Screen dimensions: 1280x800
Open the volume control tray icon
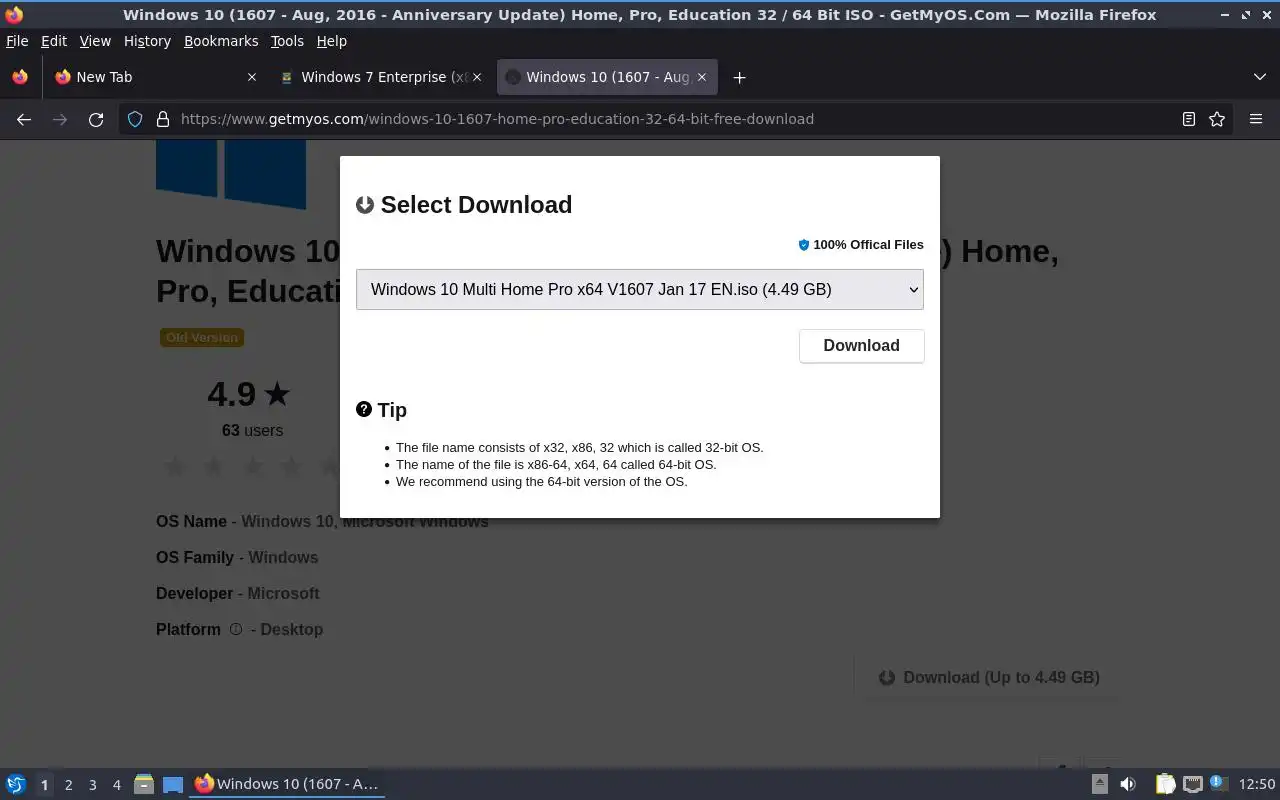(1128, 784)
